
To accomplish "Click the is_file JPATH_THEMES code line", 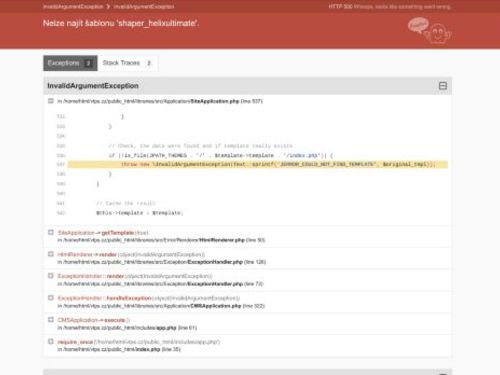I will coord(221,155).
